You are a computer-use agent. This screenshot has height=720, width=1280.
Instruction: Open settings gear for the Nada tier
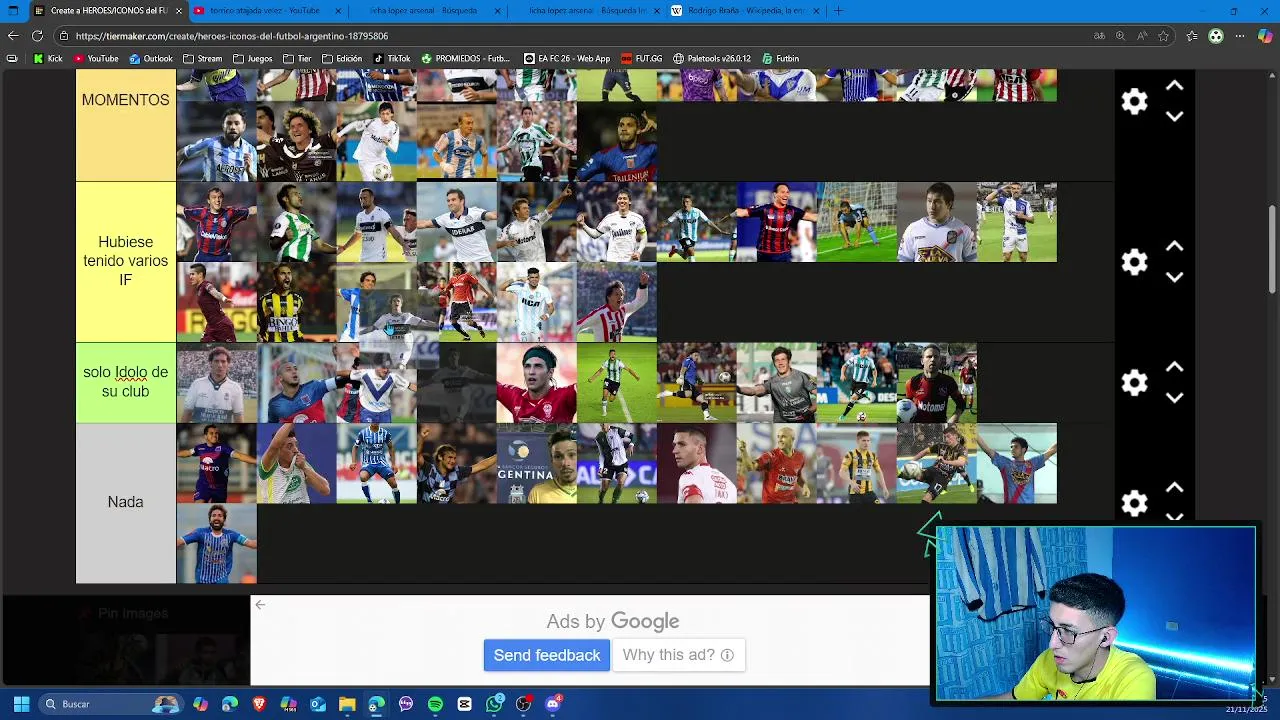click(x=1134, y=503)
